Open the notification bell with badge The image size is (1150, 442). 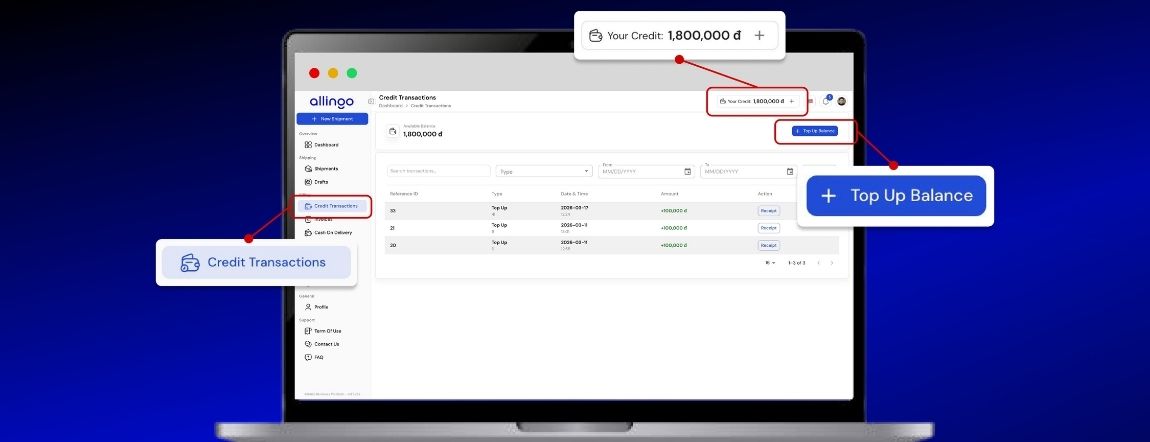coord(827,100)
